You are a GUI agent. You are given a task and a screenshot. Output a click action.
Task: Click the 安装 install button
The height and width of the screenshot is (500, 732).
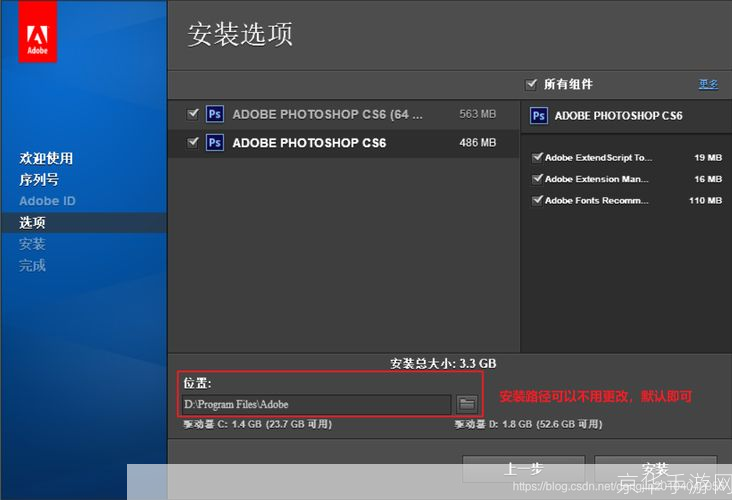pos(655,469)
